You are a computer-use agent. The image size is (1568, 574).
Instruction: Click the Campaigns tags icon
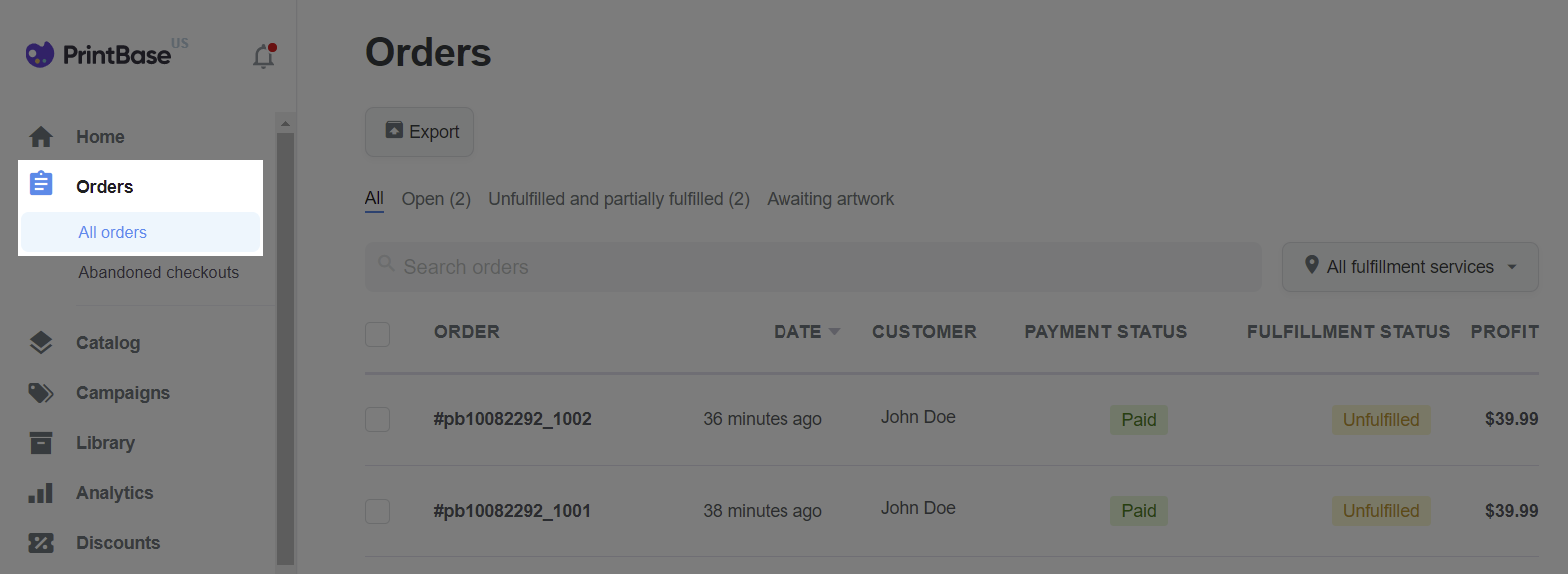[41, 392]
